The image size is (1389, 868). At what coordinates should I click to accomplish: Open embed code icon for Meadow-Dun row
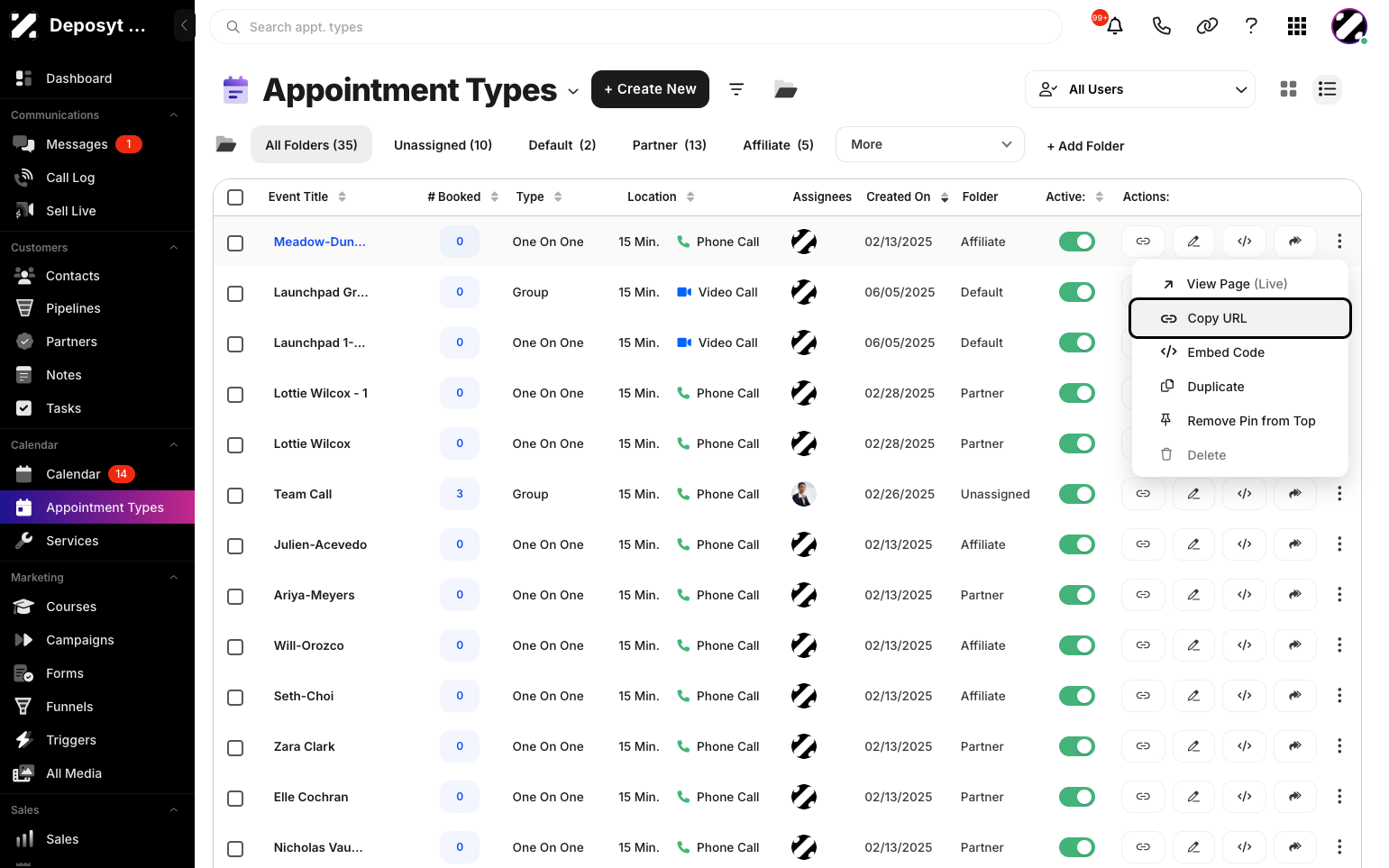[x=1245, y=242]
